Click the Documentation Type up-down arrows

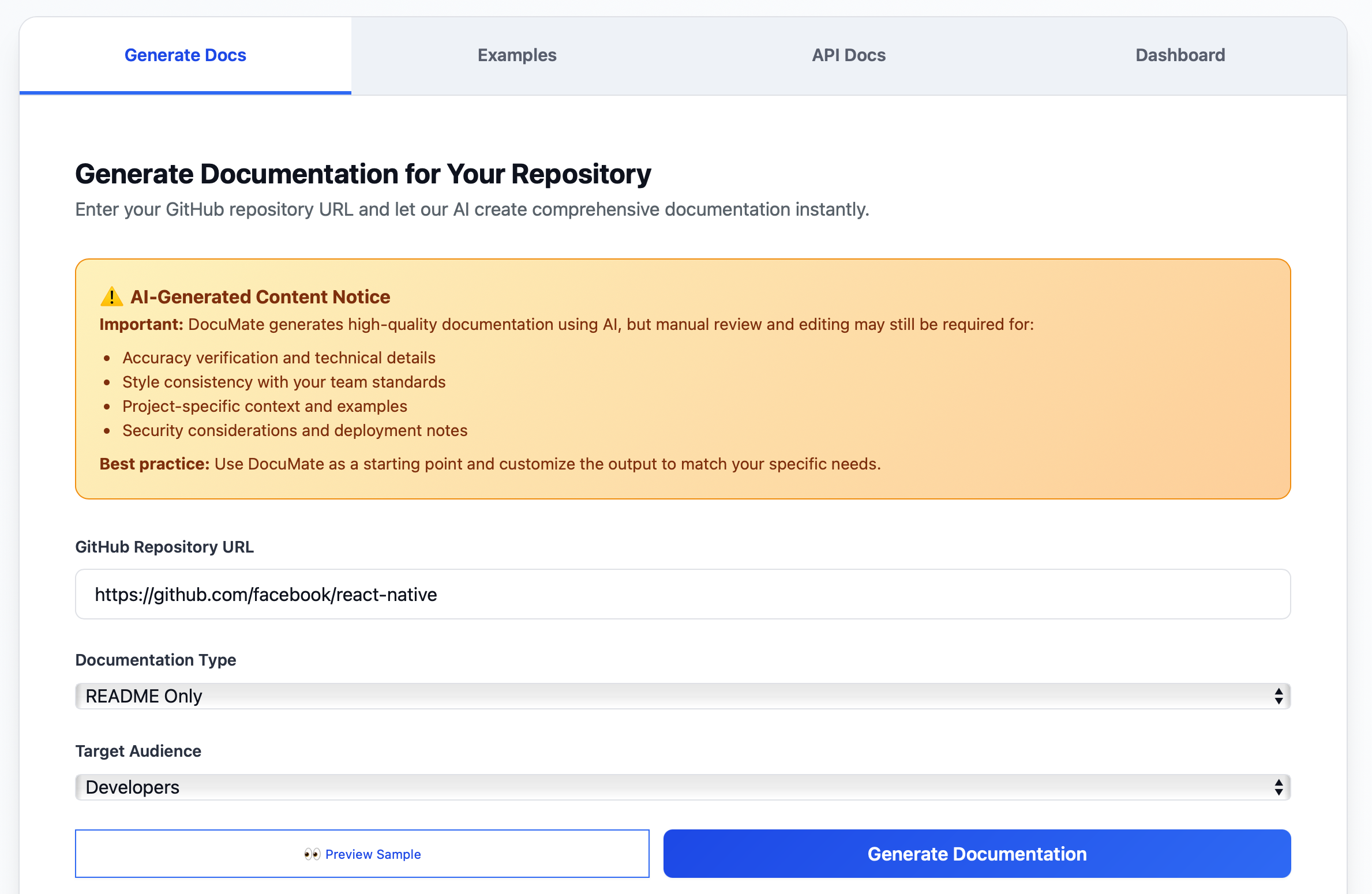1279,696
